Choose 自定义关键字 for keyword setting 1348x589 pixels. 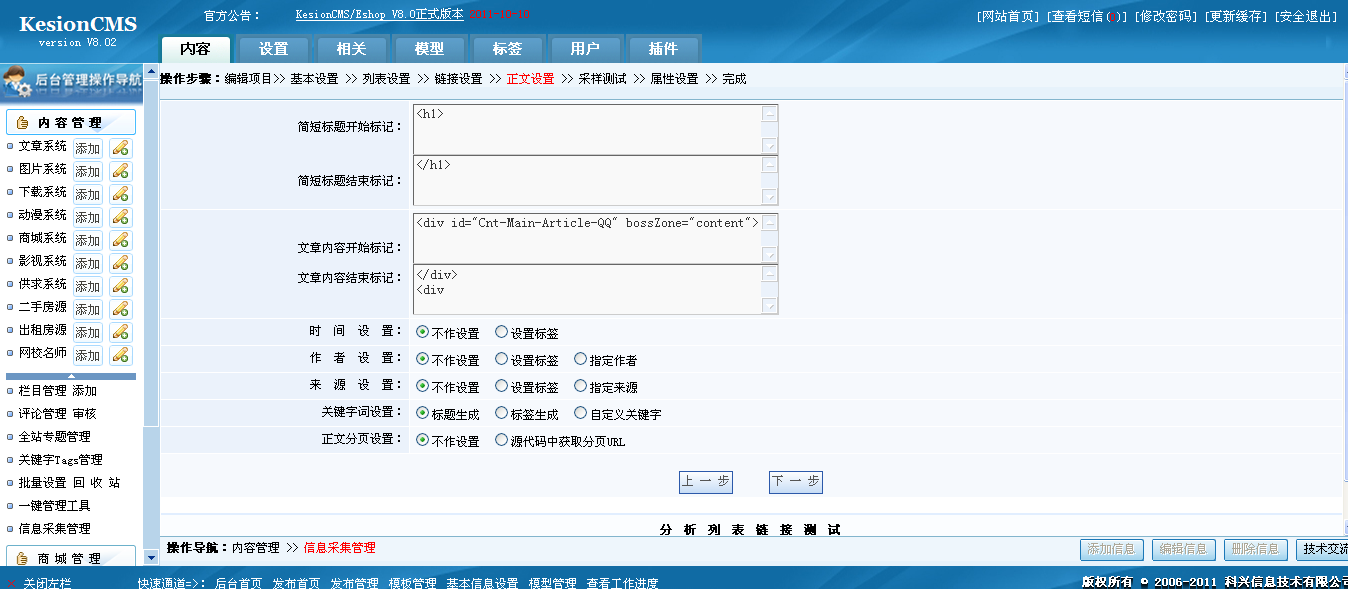point(581,413)
